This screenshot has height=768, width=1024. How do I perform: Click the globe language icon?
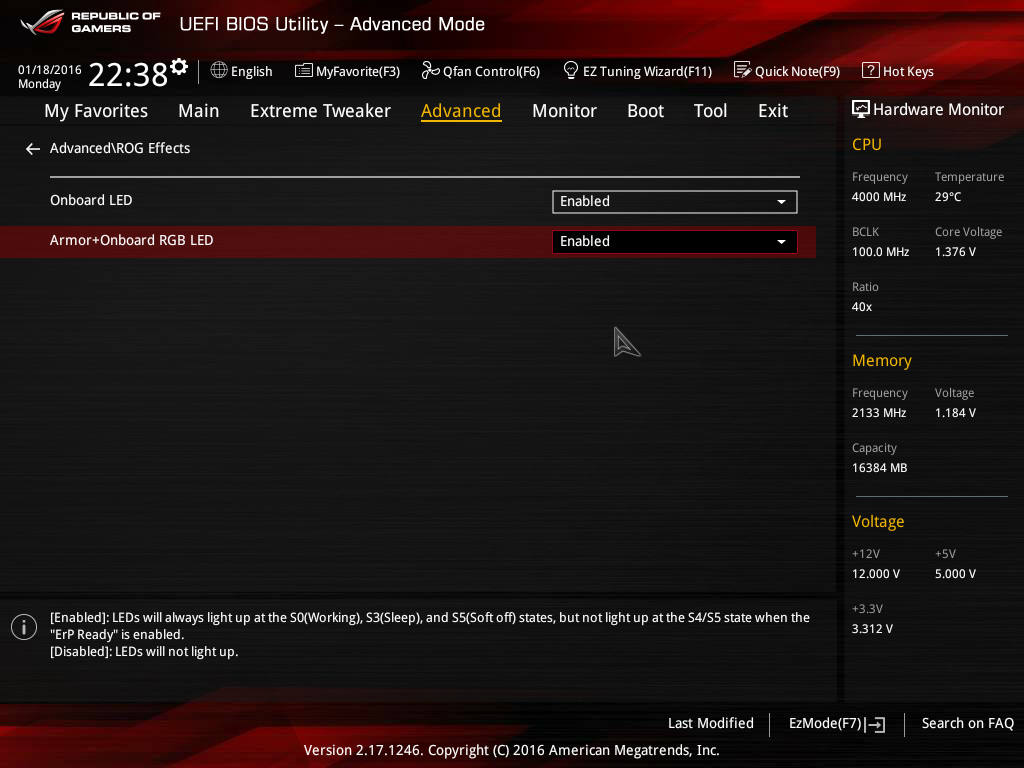tap(219, 70)
